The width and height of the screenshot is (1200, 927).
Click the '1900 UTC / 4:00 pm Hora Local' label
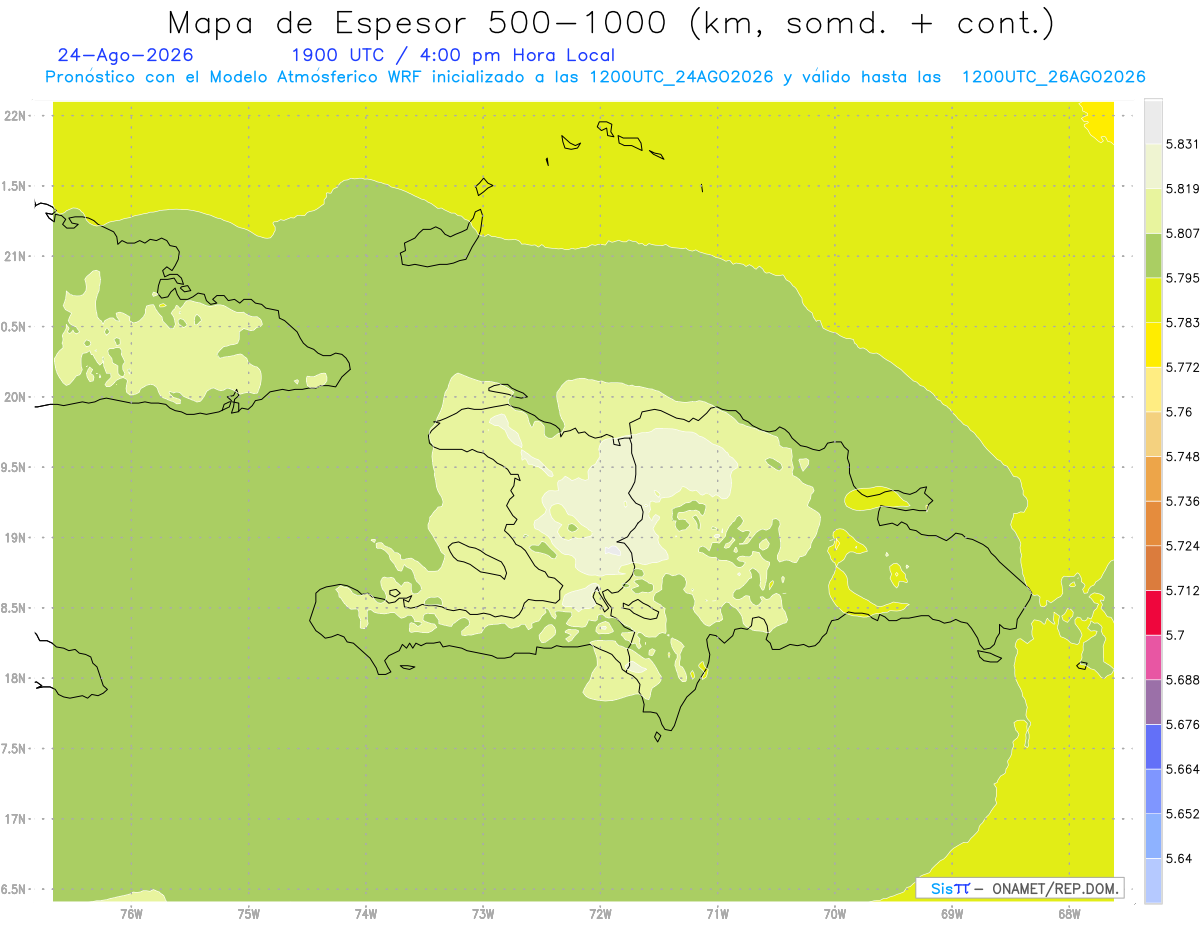click(452, 55)
